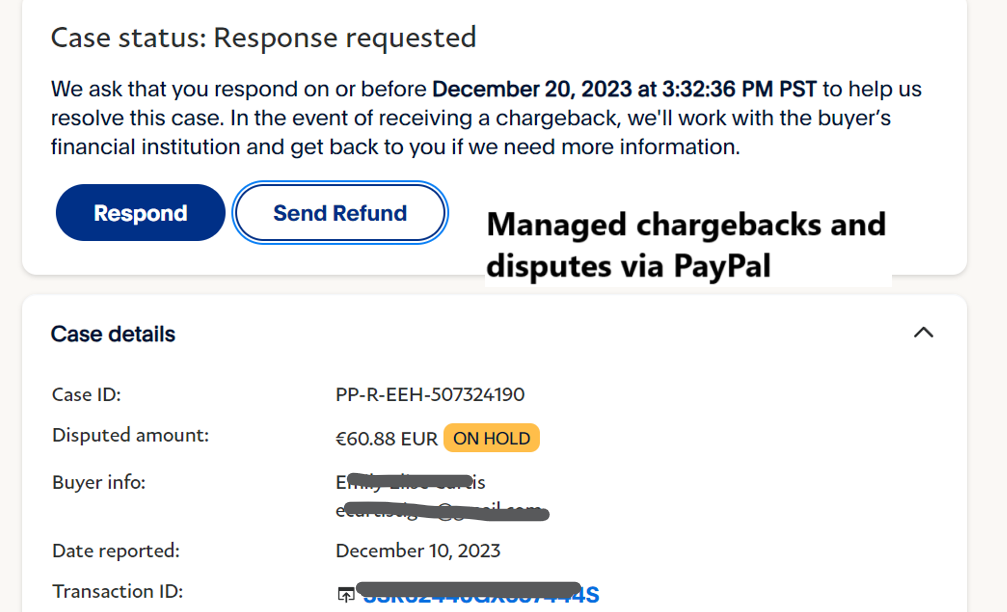Click the Respond button
The width and height of the screenshot is (1007, 612).
(x=140, y=213)
